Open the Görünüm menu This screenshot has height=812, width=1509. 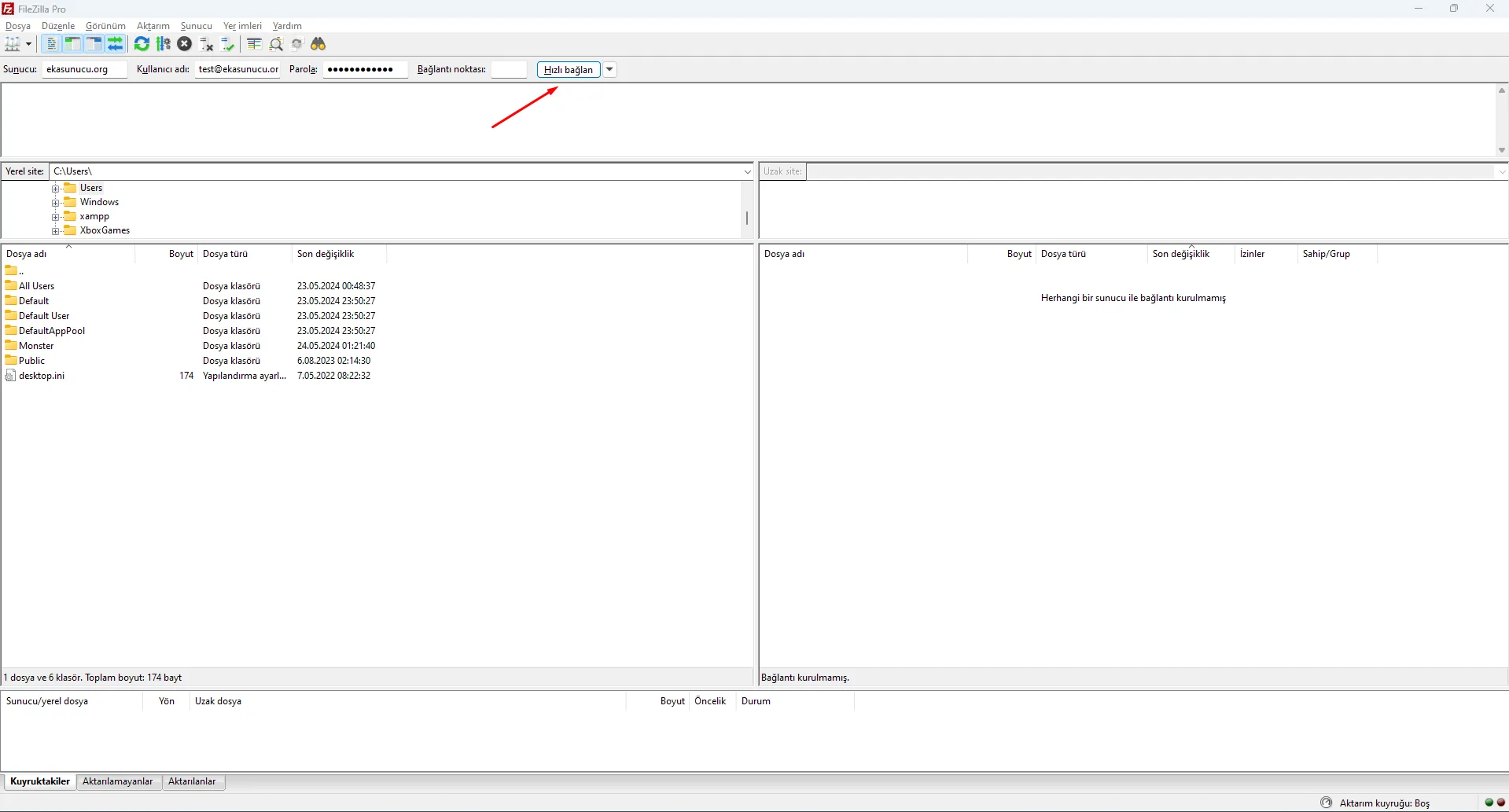(105, 26)
